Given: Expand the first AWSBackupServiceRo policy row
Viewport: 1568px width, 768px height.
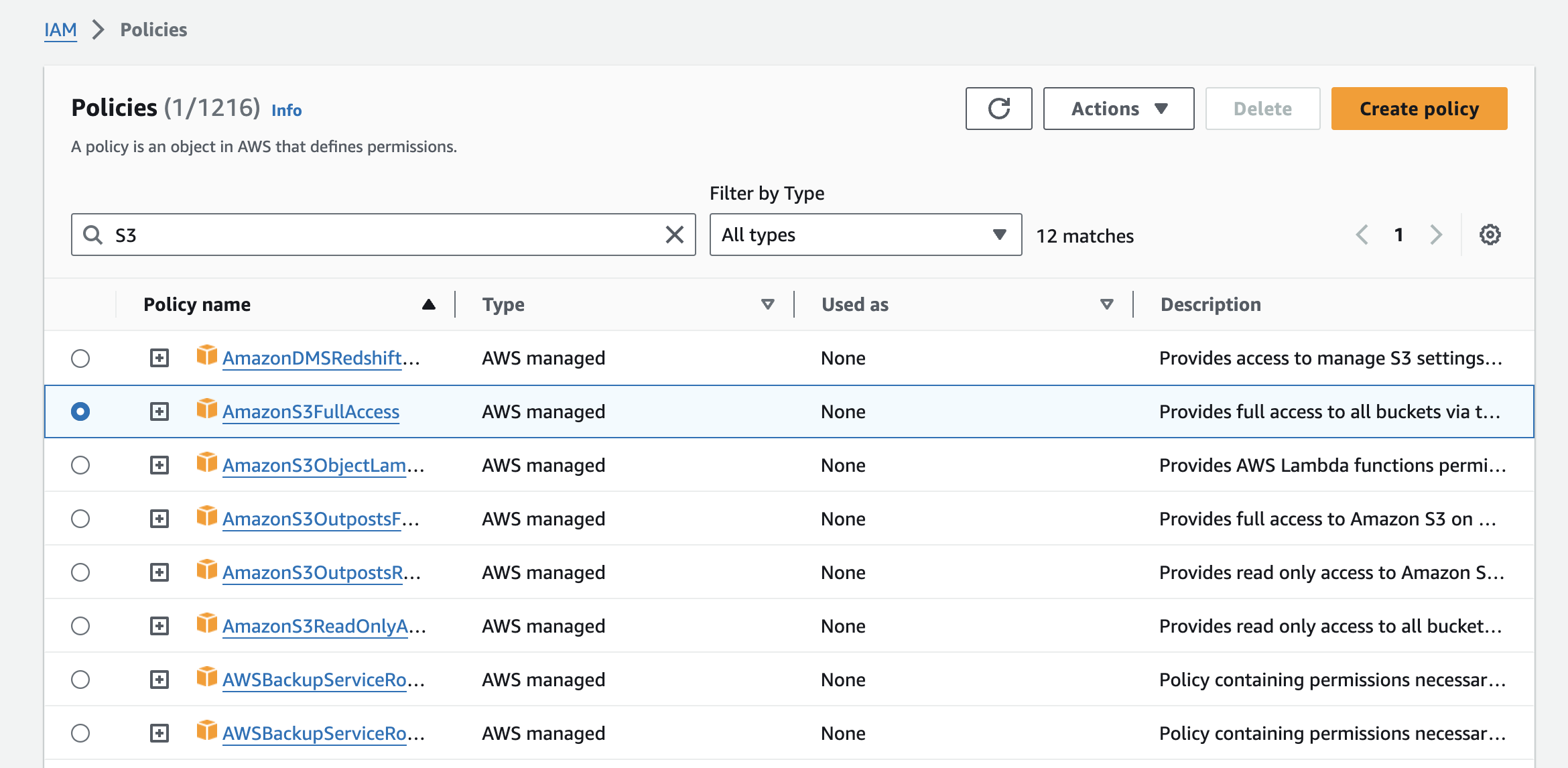Looking at the screenshot, I should (x=159, y=680).
